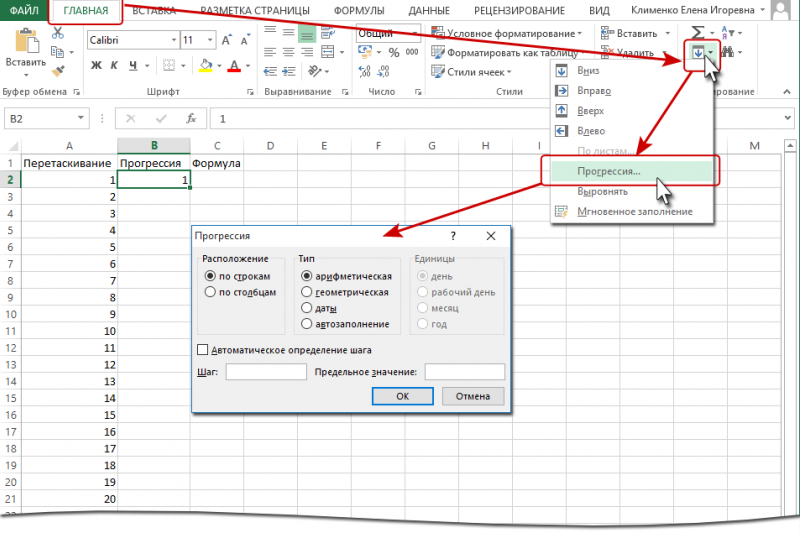The width and height of the screenshot is (800, 533).
Task: Click the large Вставить paste icon
Action: tap(27, 40)
